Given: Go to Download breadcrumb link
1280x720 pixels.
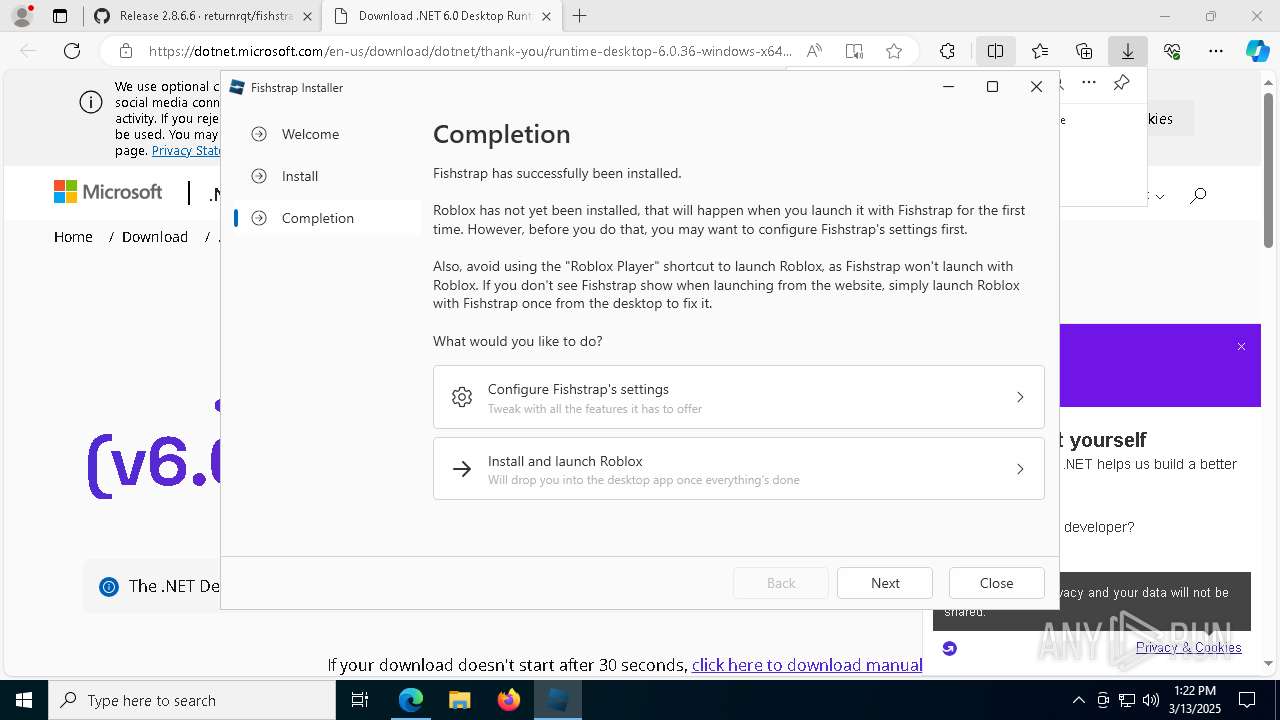Looking at the screenshot, I should 155,237.
